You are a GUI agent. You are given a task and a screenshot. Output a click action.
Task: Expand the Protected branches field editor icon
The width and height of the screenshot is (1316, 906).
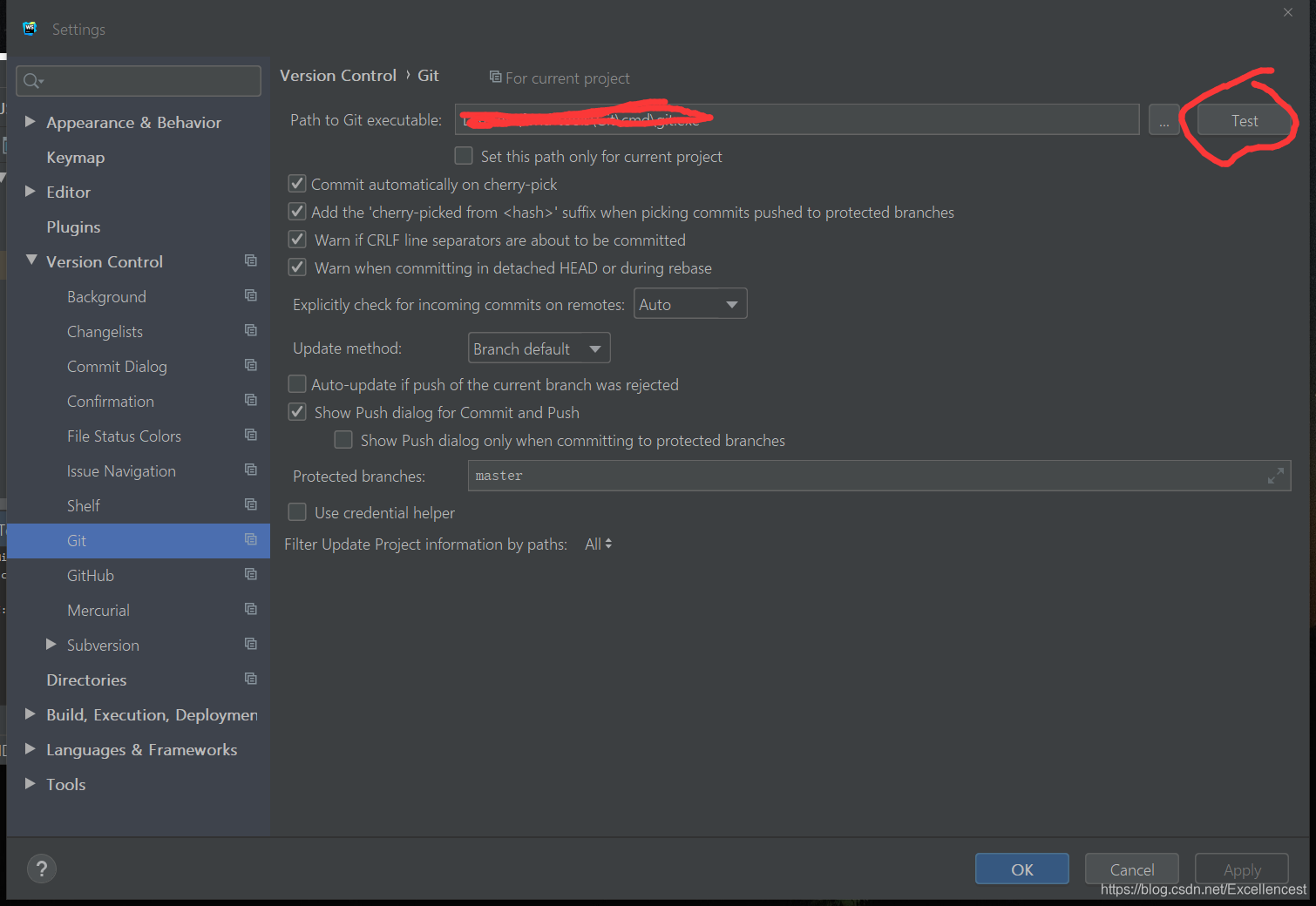pyautogui.click(x=1276, y=476)
